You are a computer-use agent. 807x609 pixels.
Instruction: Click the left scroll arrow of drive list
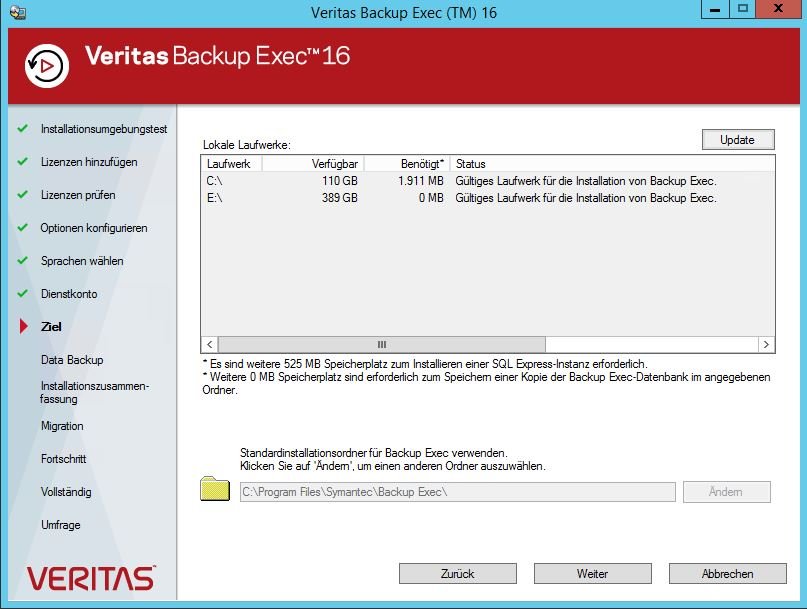point(209,344)
